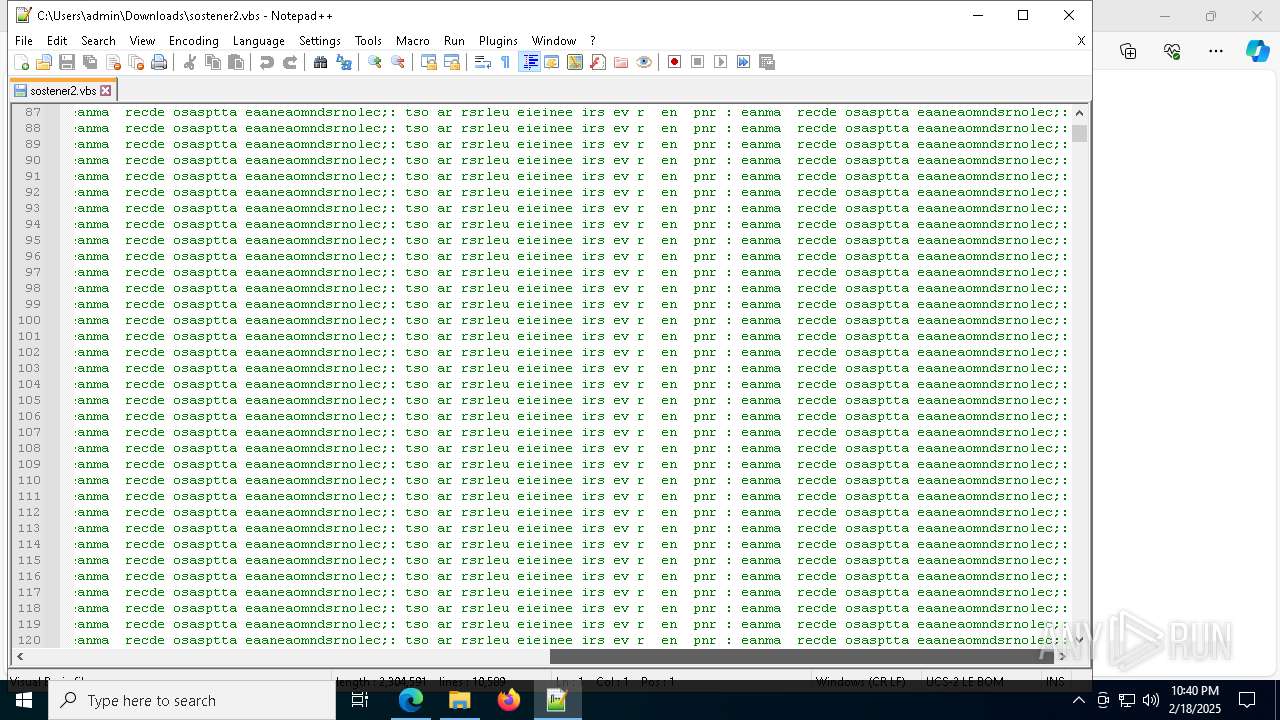Open the Windows Start menu
This screenshot has height=720, width=1280.
coord(23,700)
